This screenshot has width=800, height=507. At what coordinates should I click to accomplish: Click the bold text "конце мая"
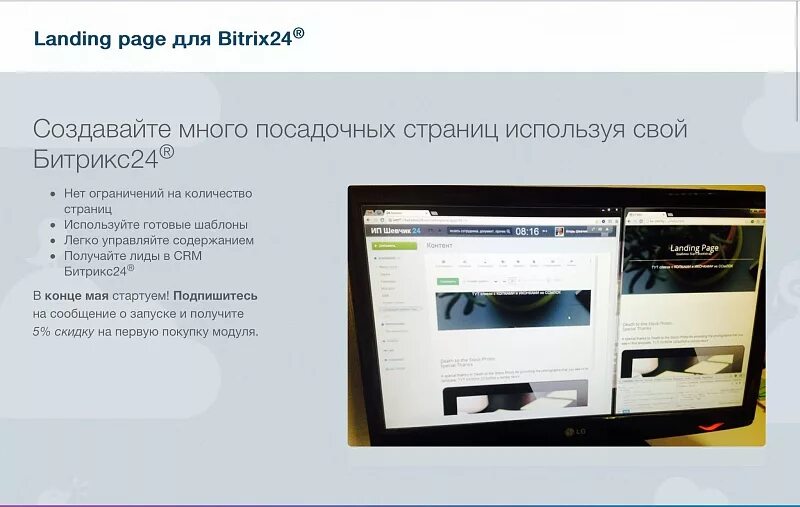[77, 296]
